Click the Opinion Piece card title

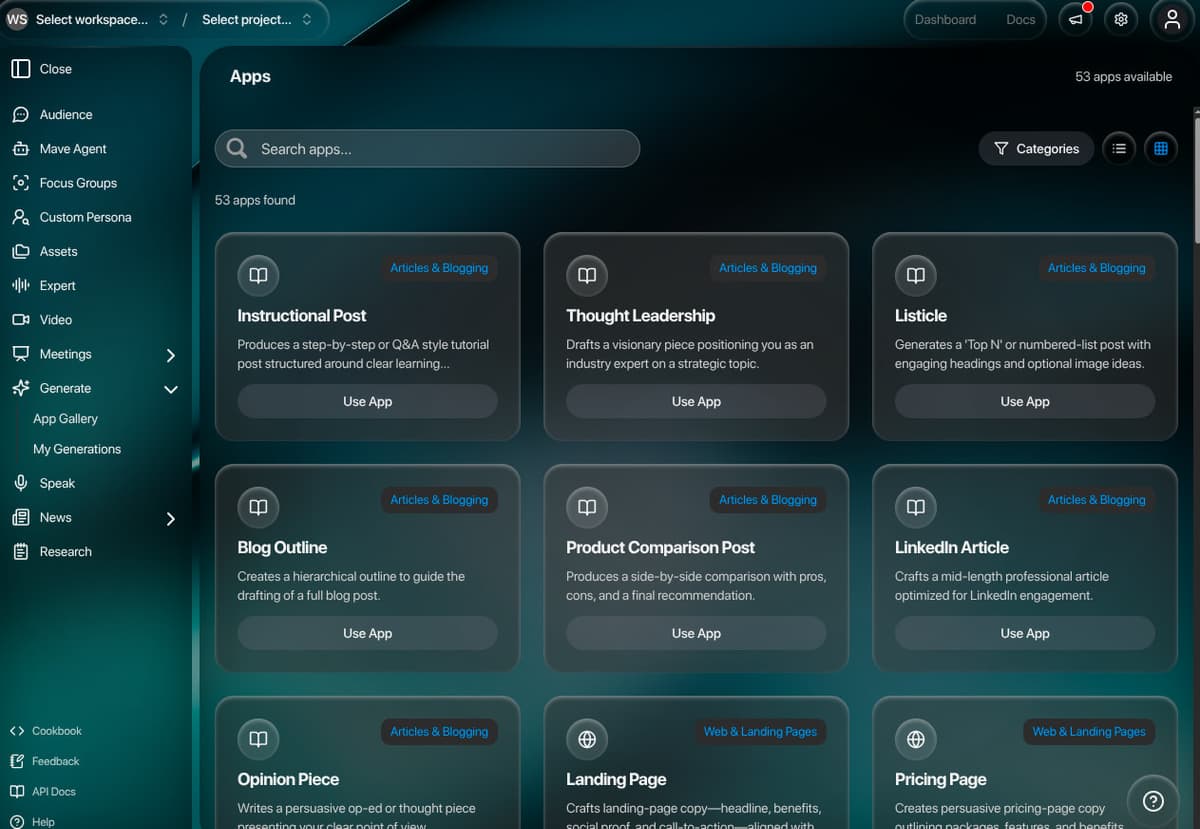click(288, 779)
